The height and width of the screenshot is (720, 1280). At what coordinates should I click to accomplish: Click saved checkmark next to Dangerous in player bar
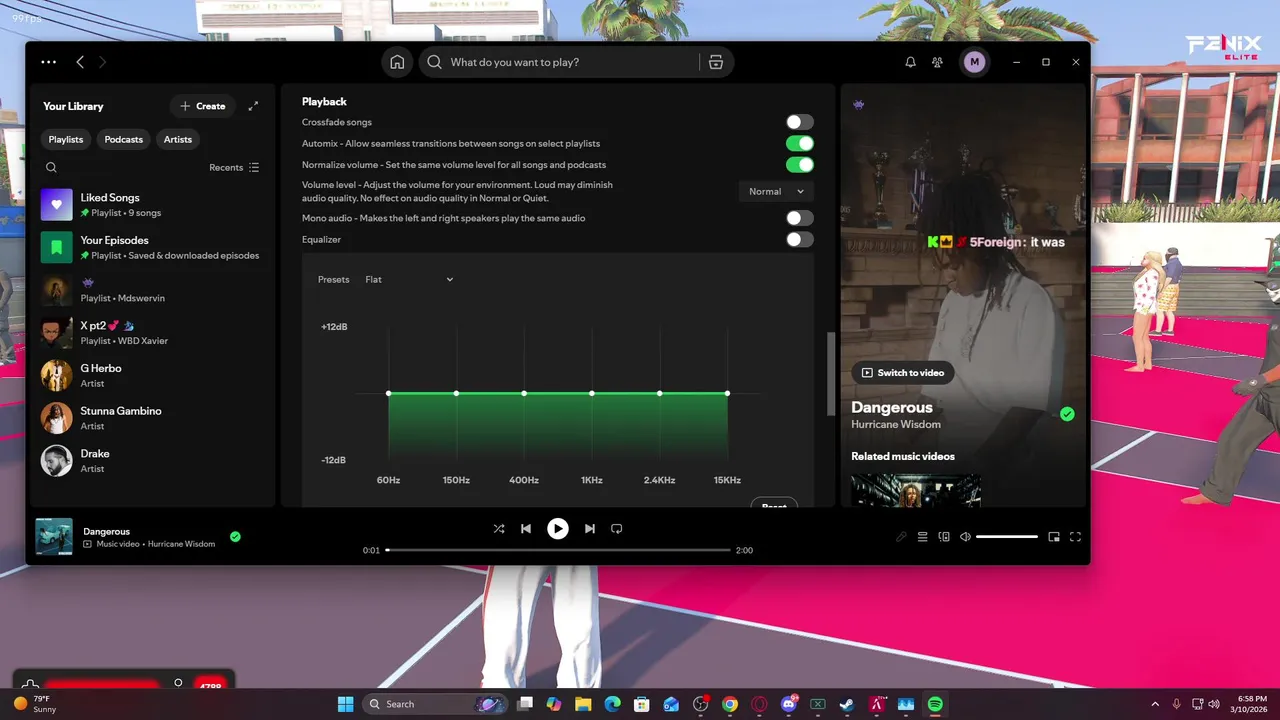[235, 537]
